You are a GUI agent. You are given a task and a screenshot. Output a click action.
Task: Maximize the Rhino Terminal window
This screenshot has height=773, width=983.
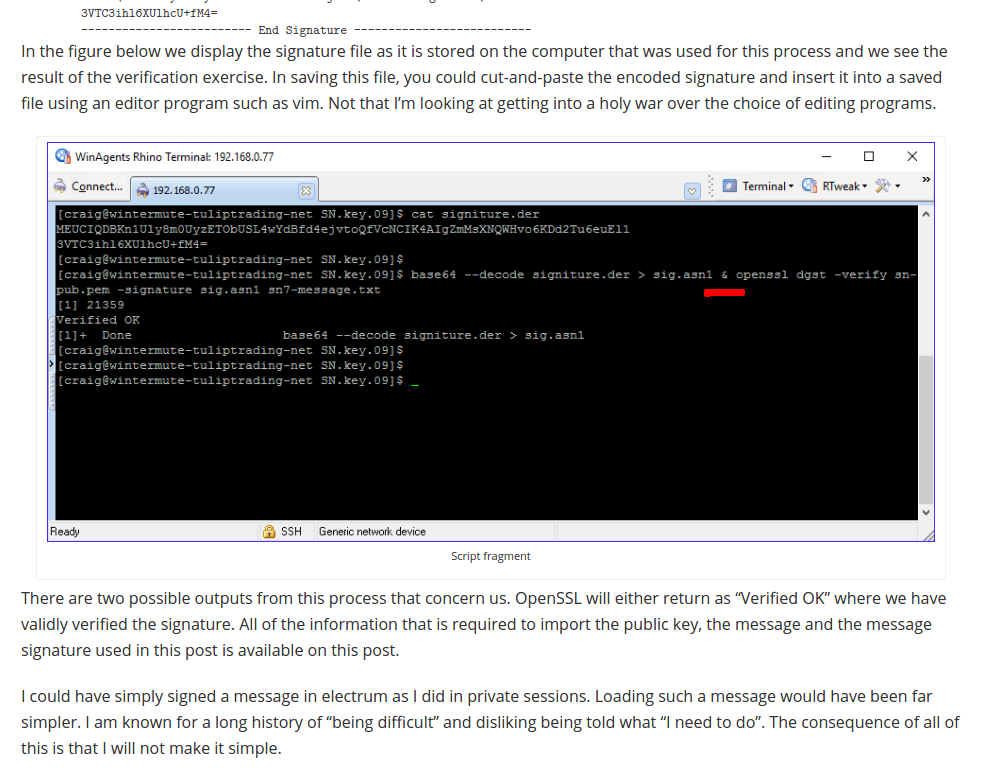click(869, 157)
